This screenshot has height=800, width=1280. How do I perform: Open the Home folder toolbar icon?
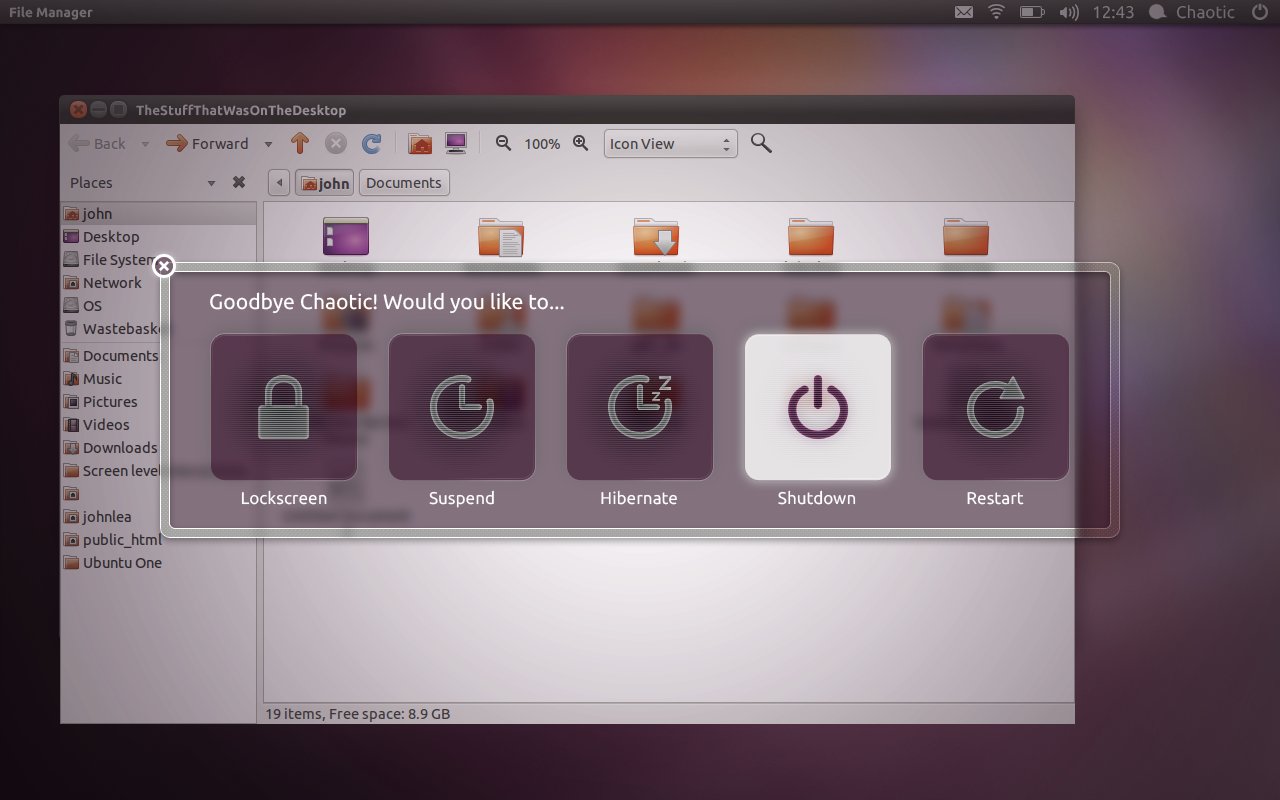point(421,144)
